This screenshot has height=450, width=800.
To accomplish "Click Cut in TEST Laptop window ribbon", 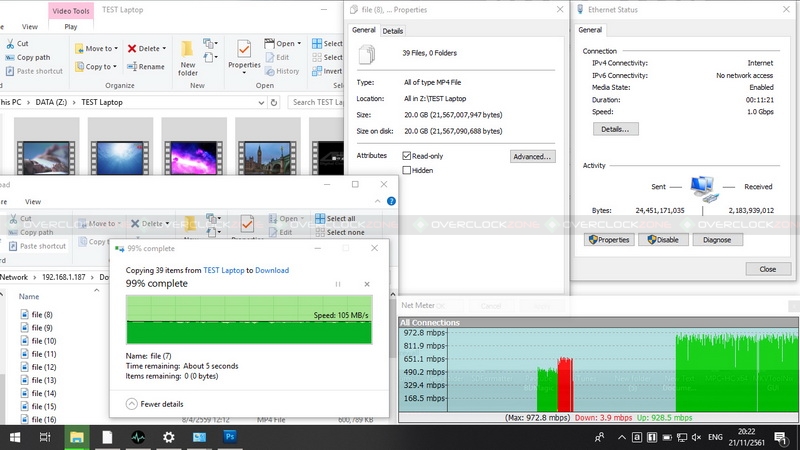I will (17, 44).
